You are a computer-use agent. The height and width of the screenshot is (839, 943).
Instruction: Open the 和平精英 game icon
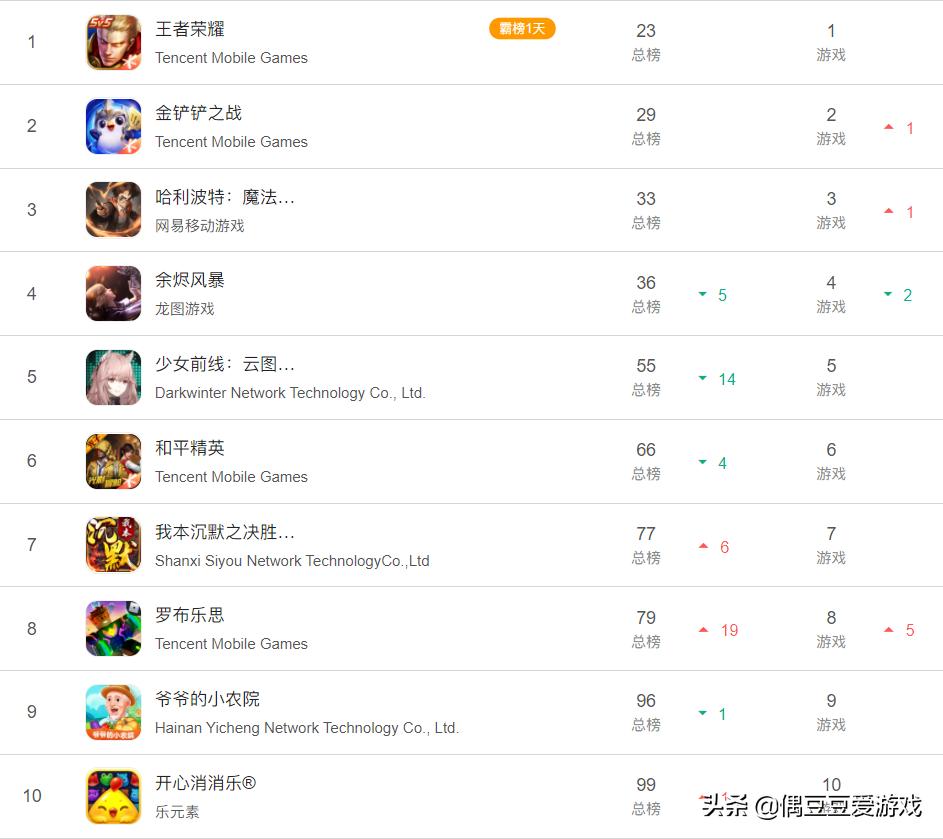[x=114, y=461]
